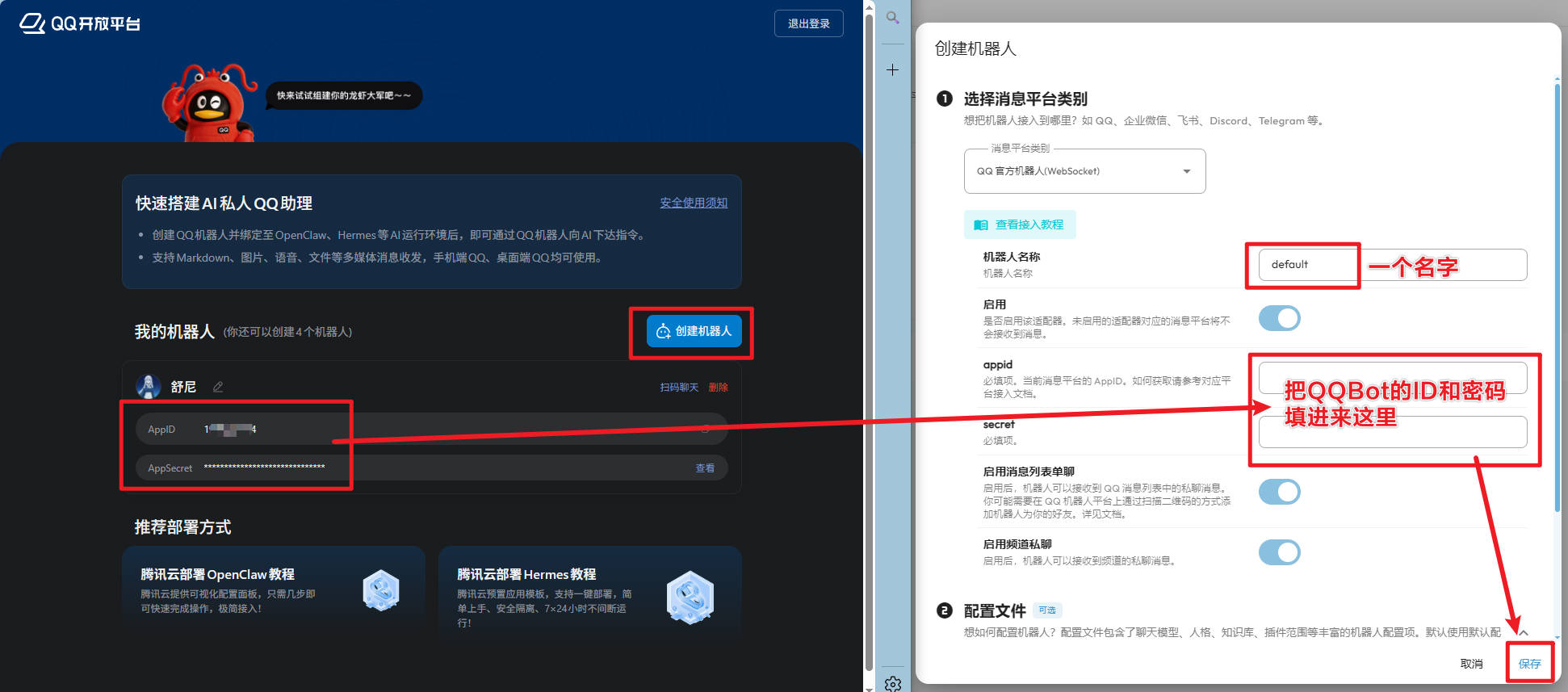Toggle the 启用频道私聊 switch
Image resolution: width=1568 pixels, height=692 pixels.
pyautogui.click(x=1280, y=552)
